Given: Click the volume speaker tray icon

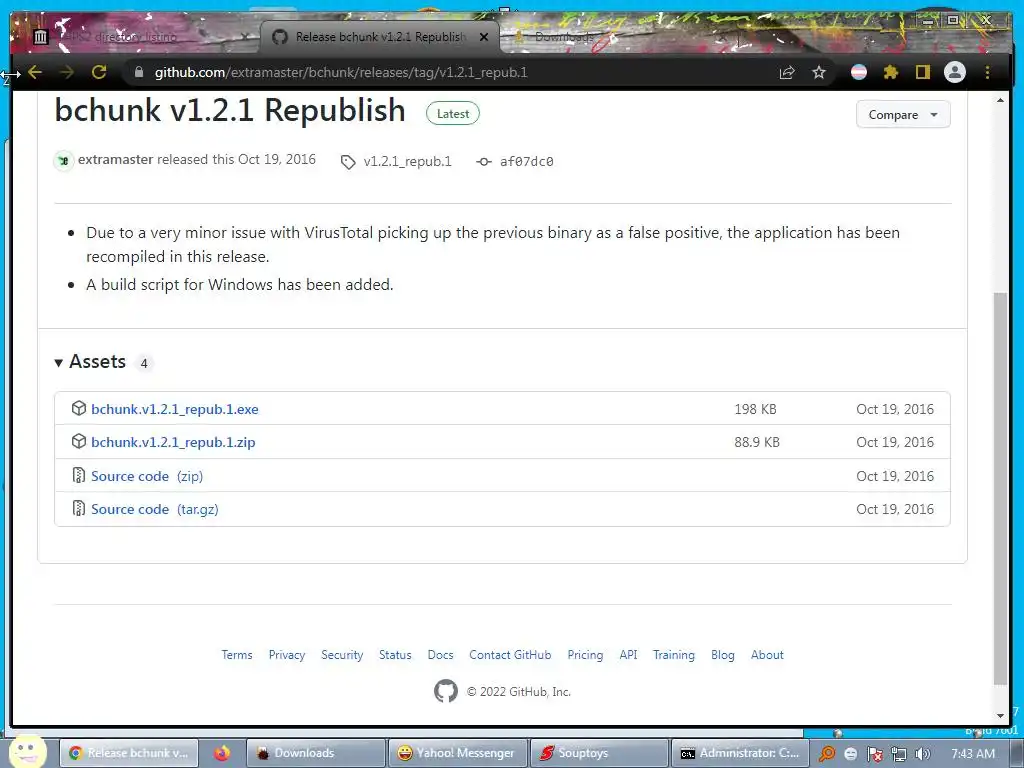Looking at the screenshot, I should click(922, 754).
